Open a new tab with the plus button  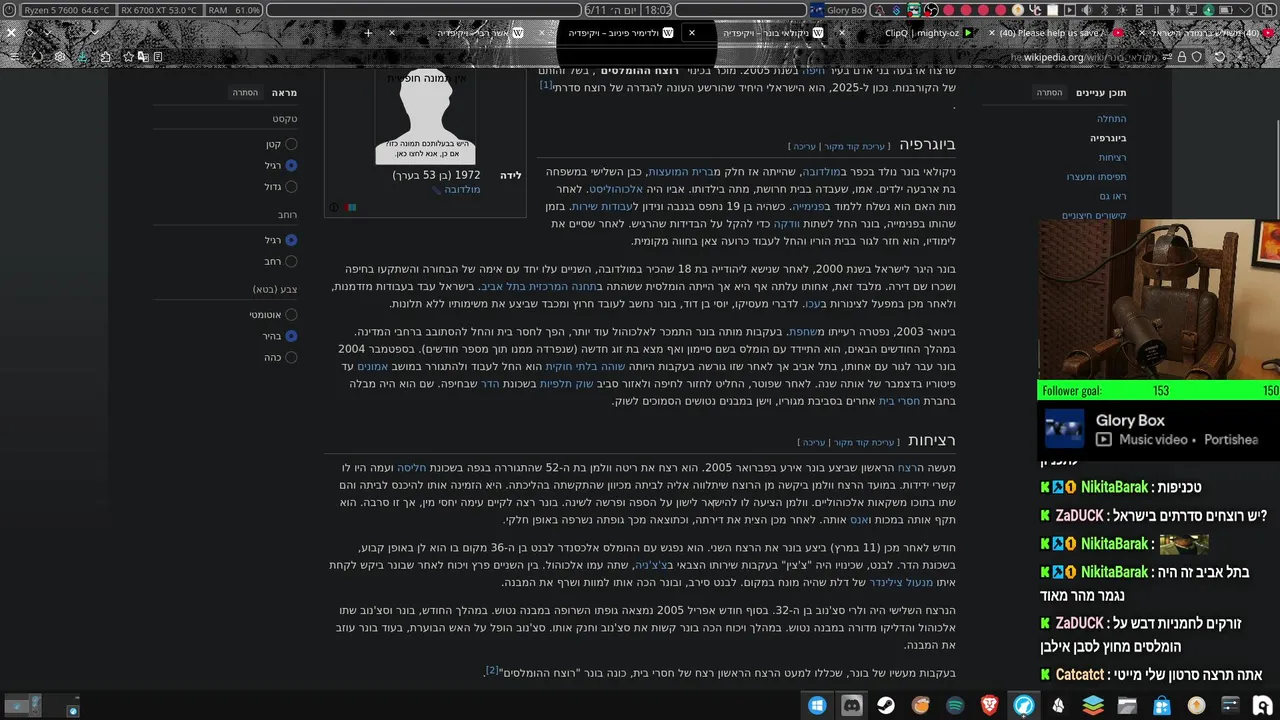tap(368, 33)
